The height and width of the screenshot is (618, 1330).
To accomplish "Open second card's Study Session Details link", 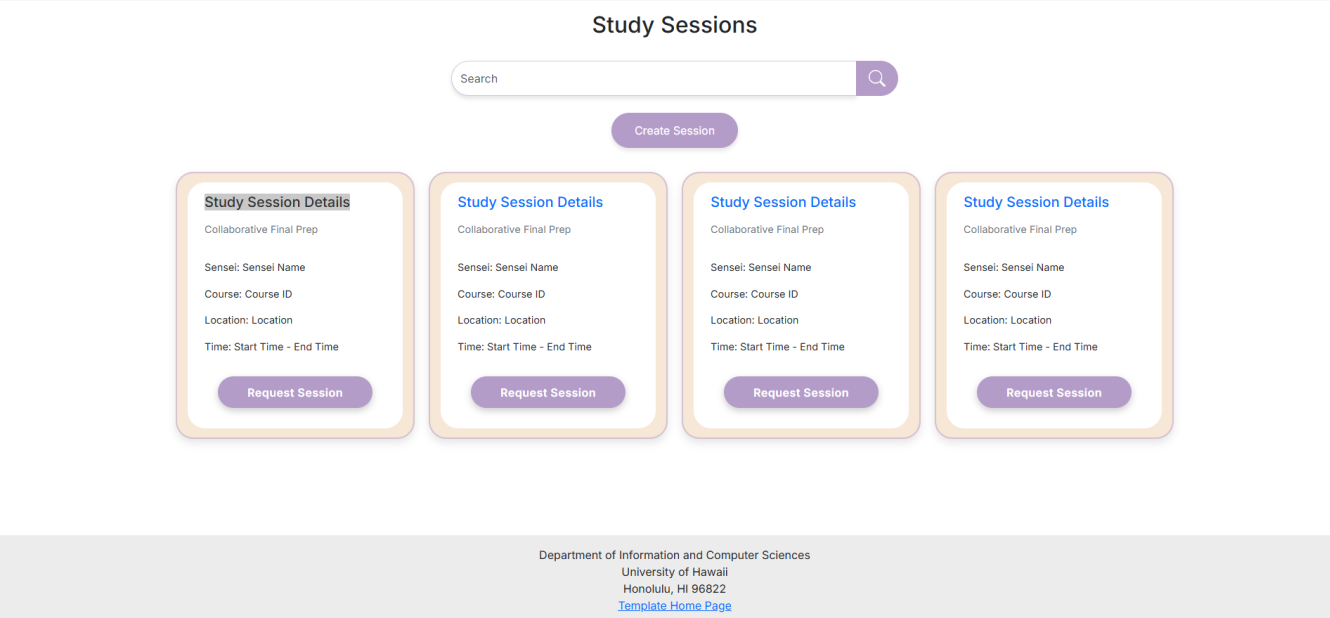I will [530, 202].
